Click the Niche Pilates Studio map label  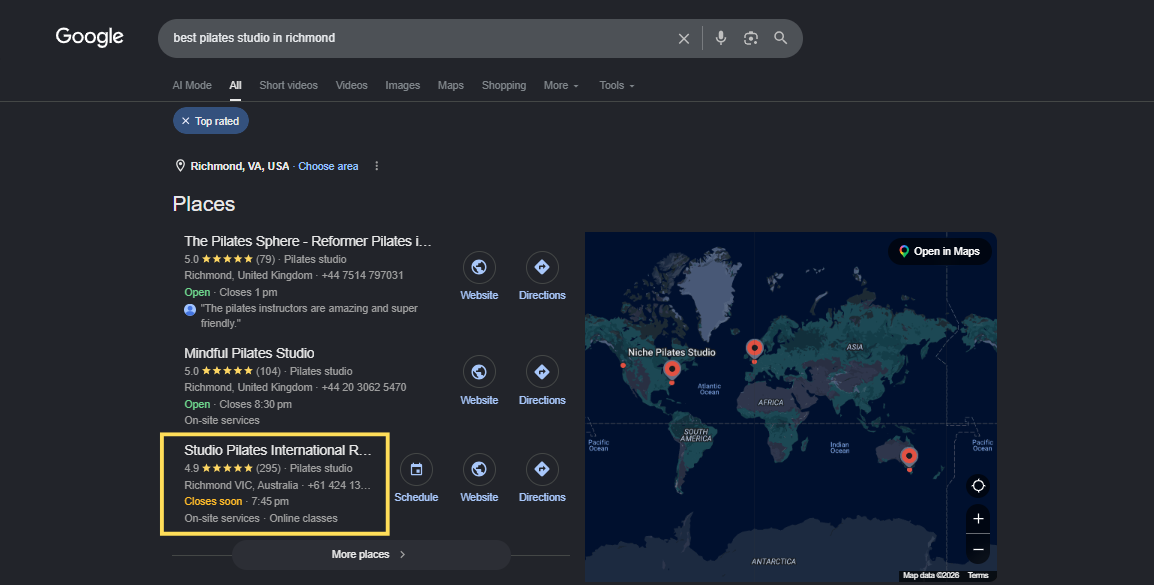tap(671, 352)
